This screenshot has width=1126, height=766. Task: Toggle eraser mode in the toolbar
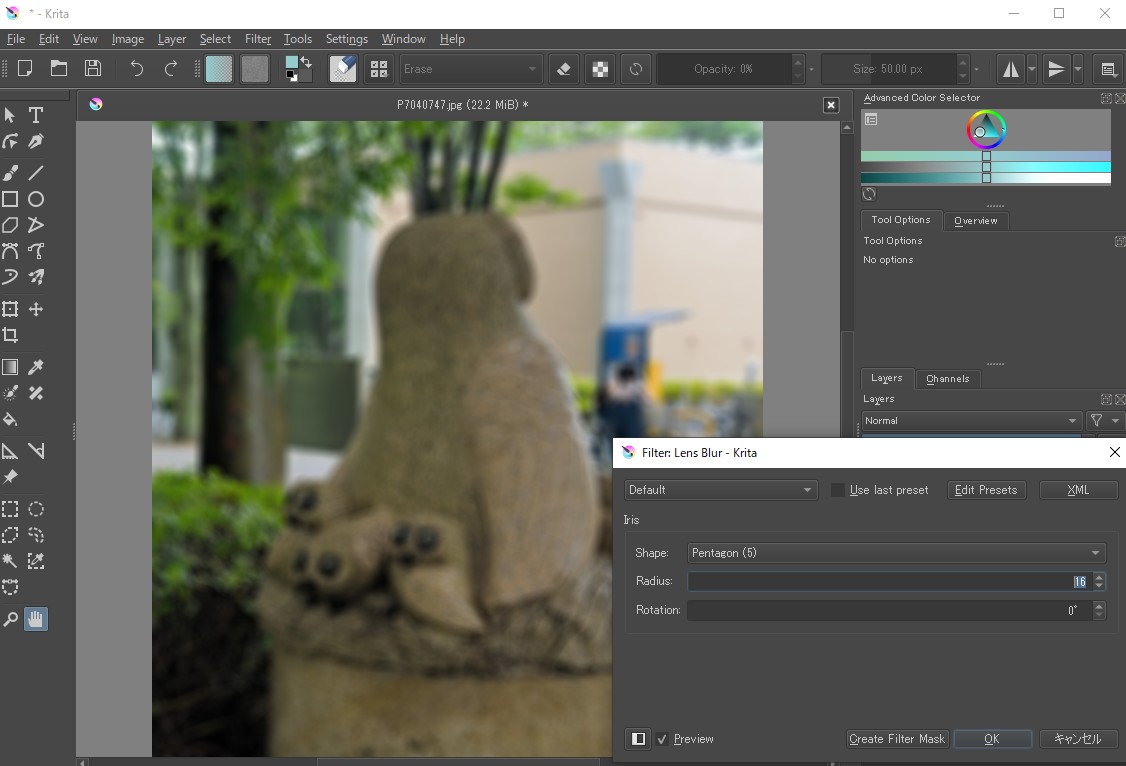coord(564,69)
